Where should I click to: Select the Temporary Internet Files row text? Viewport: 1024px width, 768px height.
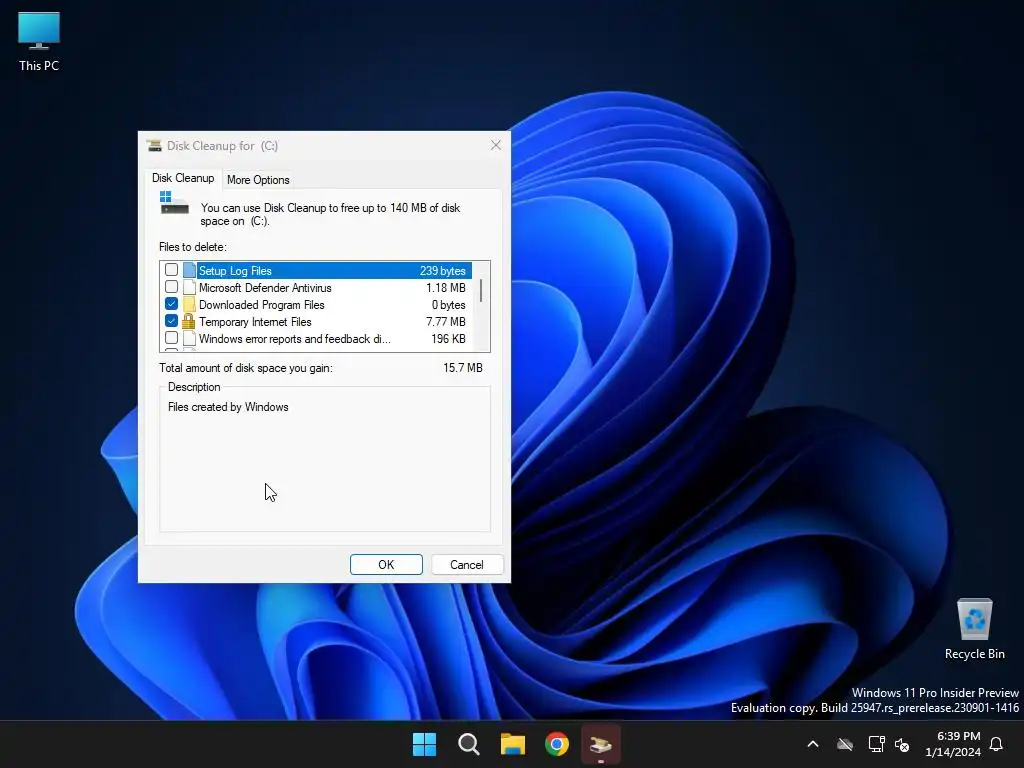(255, 321)
